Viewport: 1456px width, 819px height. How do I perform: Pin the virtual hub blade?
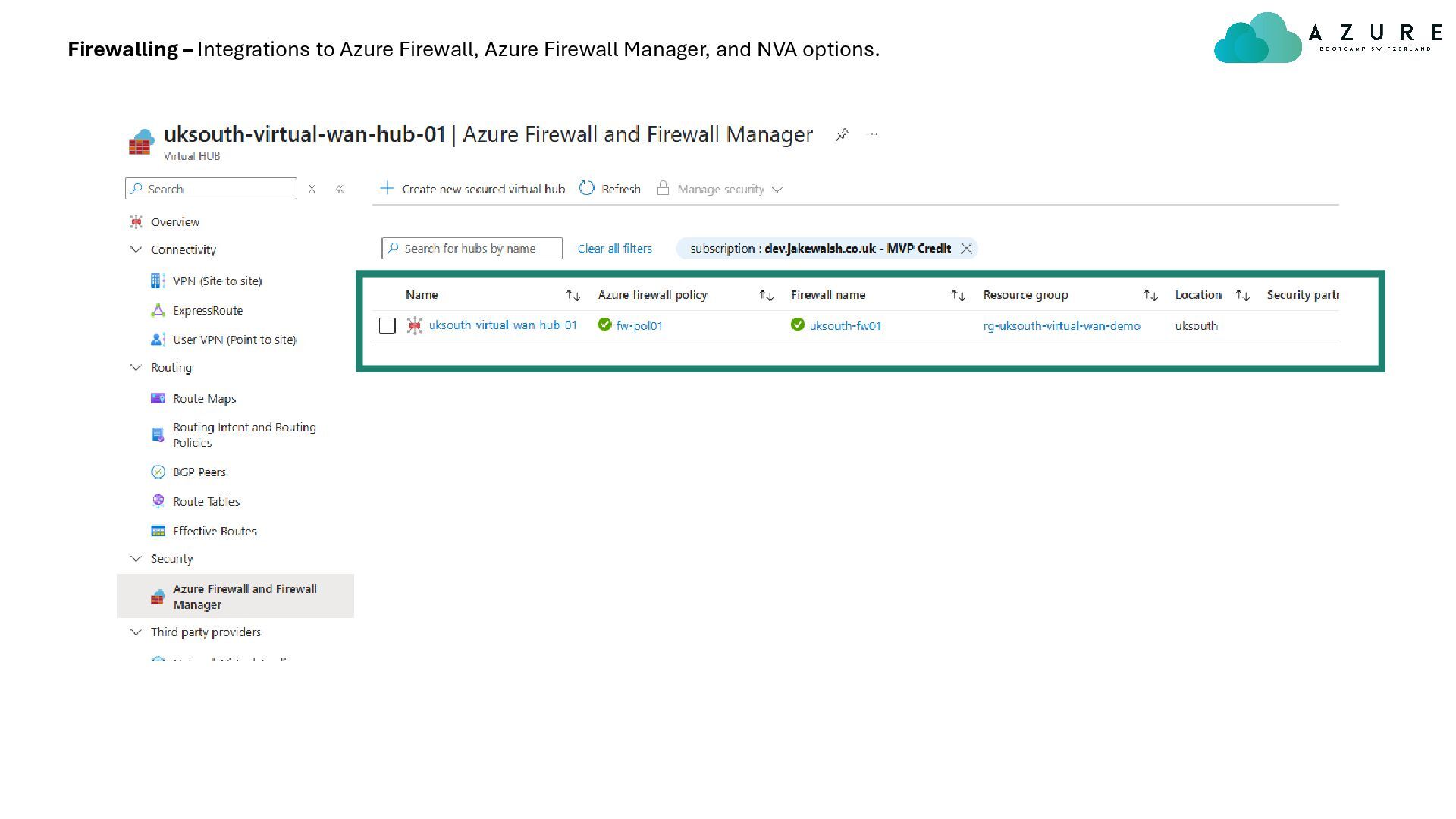click(842, 135)
